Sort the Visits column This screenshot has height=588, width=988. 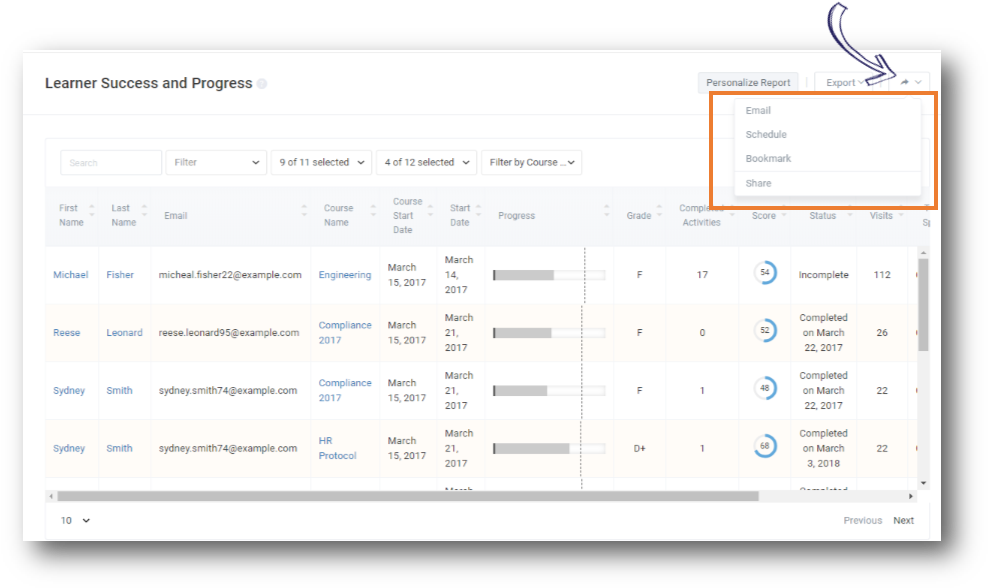[x=901, y=215]
